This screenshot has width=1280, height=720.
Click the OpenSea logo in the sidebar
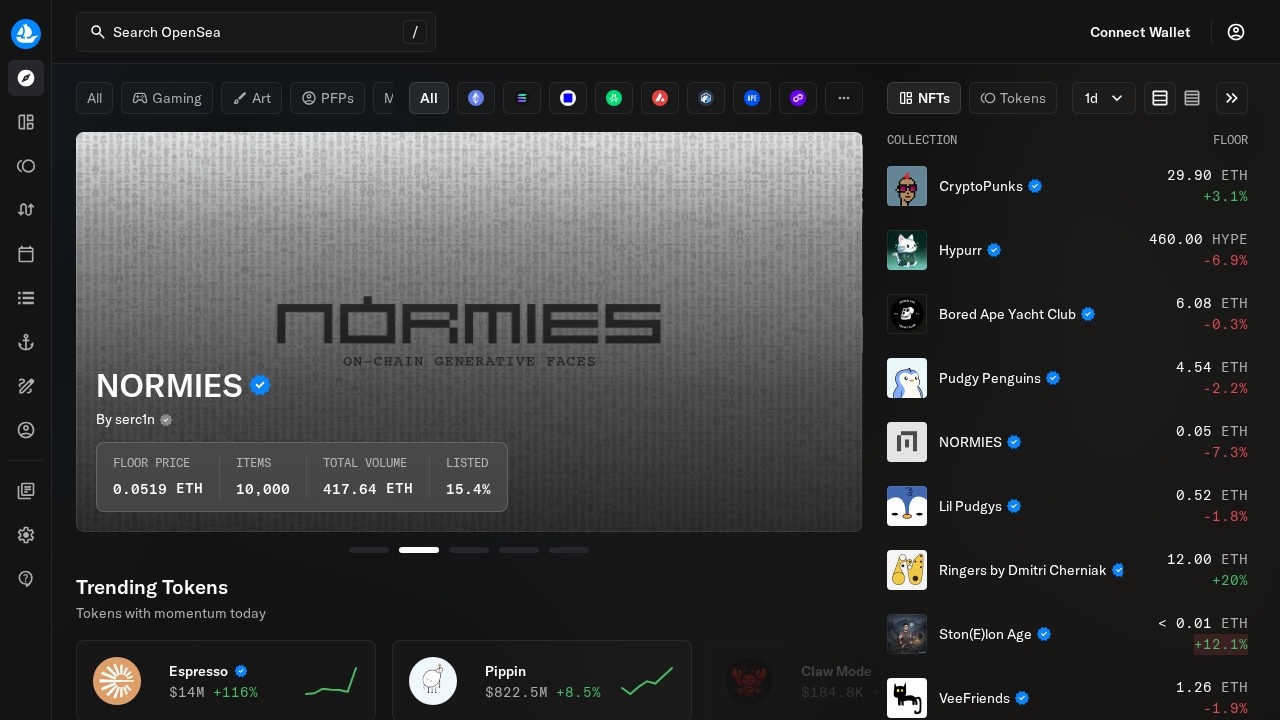coord(26,34)
